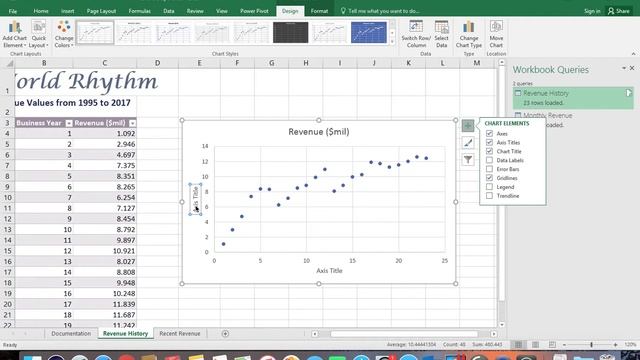Switch to the Page Layout tab
Viewport: 640px width, 360px height.
[x=101, y=11]
